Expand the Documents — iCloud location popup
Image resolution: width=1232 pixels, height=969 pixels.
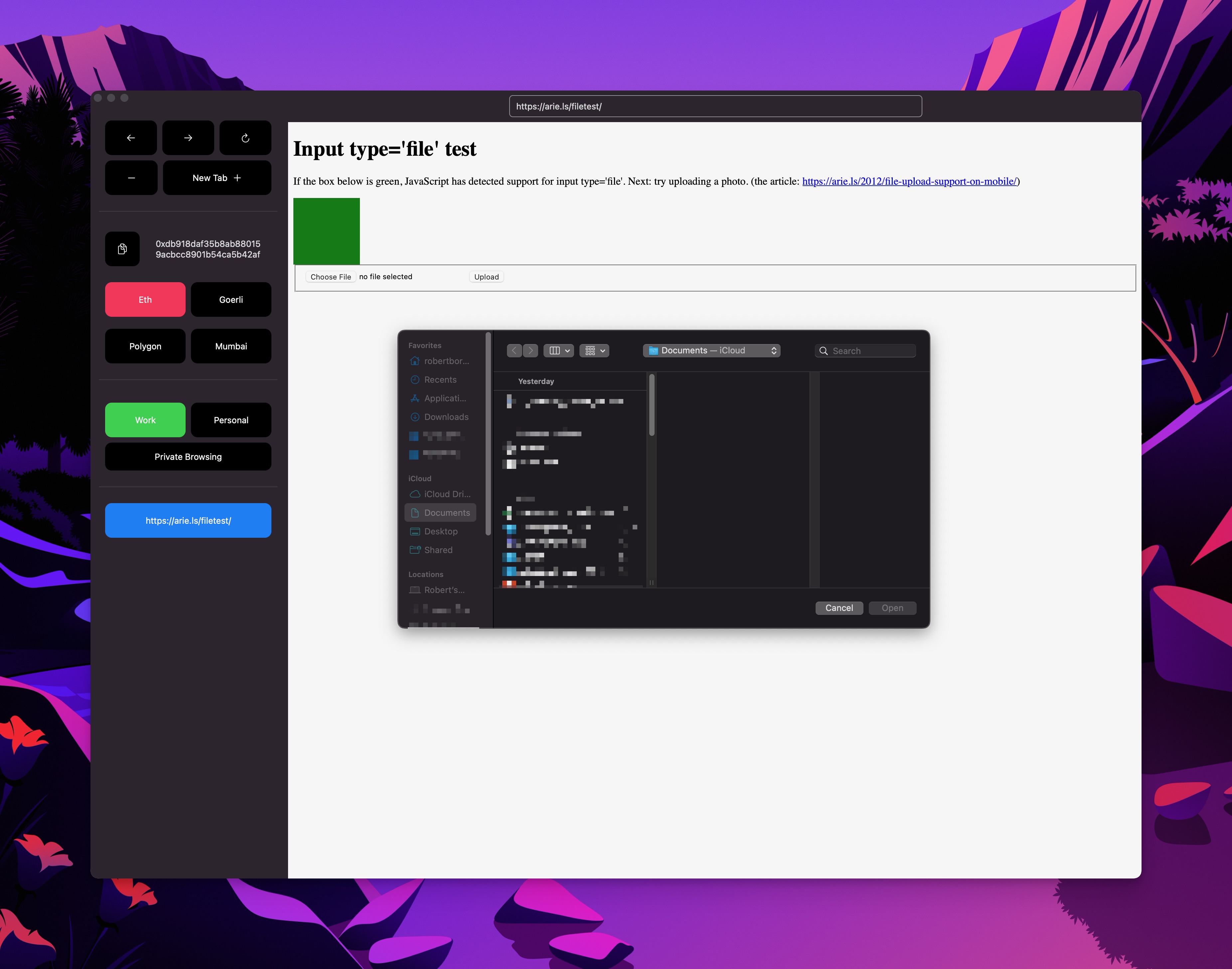click(711, 351)
